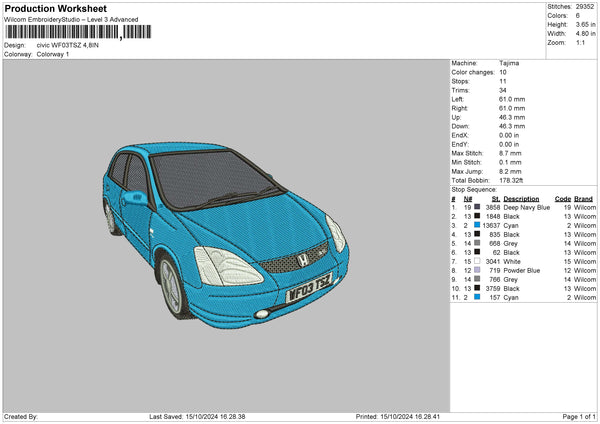The height and width of the screenshot is (424, 600).
Task: Click the Grey 668 thread swatch
Action: [476, 243]
